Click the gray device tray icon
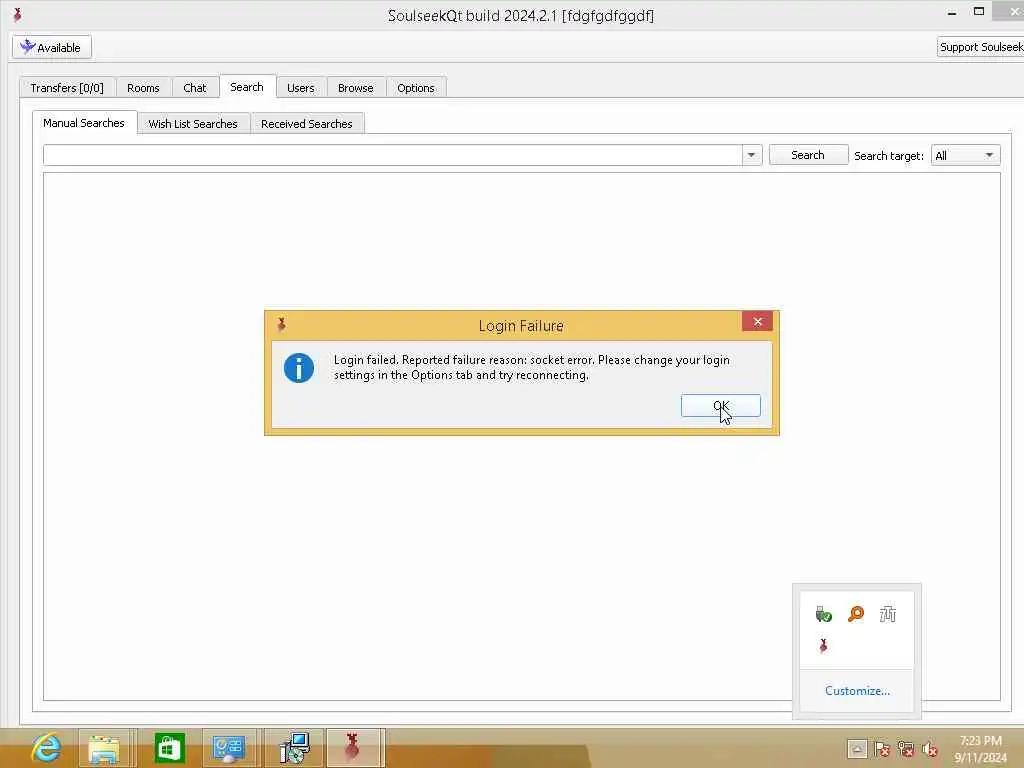Screen dimensions: 1024x768 [888, 614]
